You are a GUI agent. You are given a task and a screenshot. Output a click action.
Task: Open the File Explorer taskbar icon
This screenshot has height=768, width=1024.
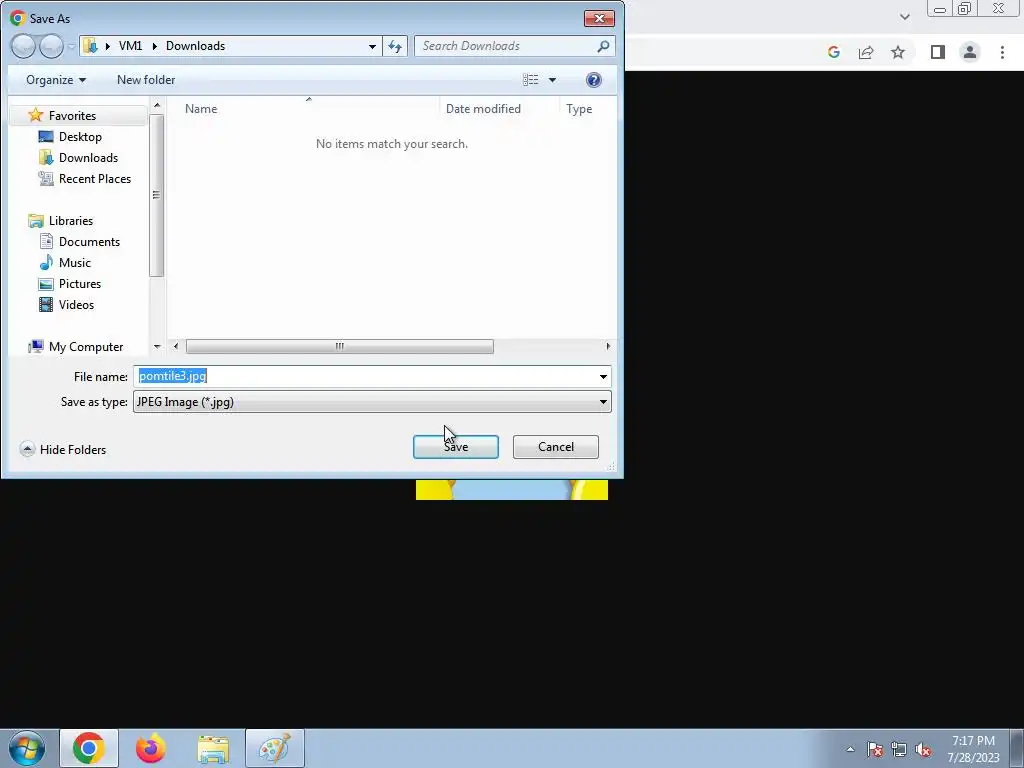[x=213, y=749]
